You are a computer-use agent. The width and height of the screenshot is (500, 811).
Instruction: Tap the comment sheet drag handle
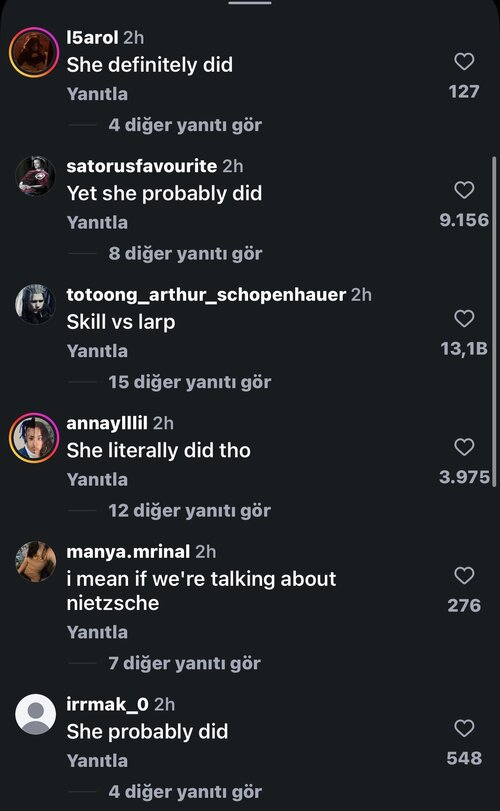tap(250, 3)
